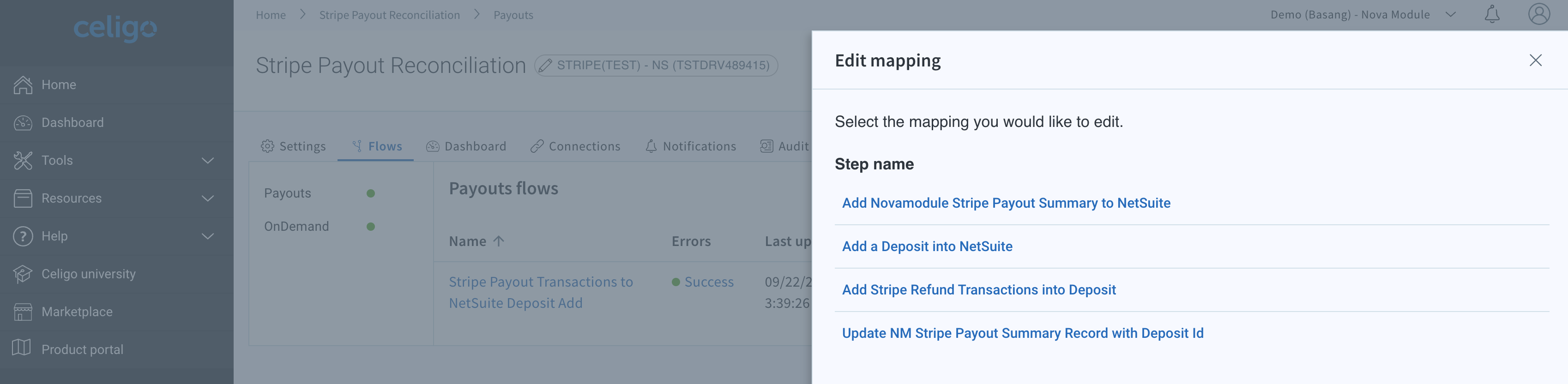
Task: Click the Resources box icon in sidebar
Action: (x=23, y=198)
